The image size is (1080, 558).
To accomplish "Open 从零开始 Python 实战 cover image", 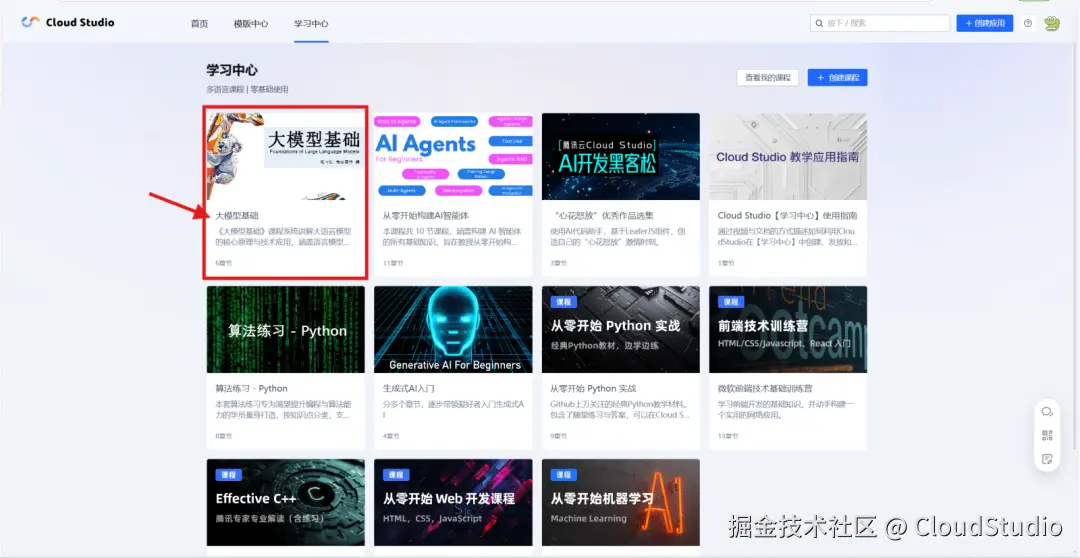I will pyautogui.click(x=621, y=329).
